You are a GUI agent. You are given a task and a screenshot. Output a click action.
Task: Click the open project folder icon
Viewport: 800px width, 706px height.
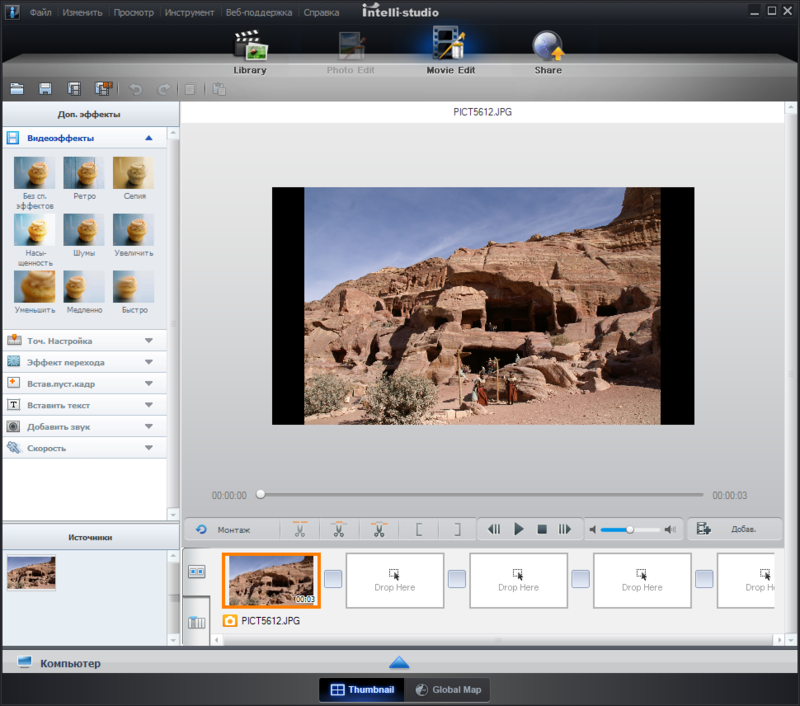point(17,89)
